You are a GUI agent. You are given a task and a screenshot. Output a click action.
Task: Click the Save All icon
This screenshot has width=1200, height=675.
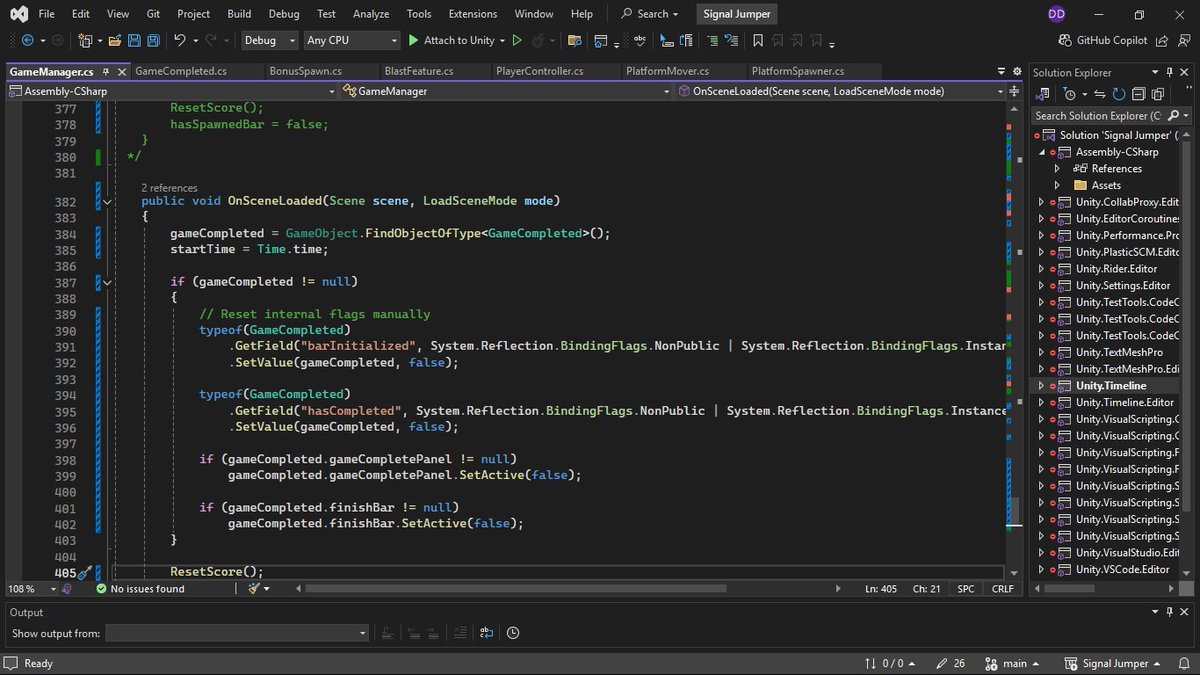[x=153, y=40]
